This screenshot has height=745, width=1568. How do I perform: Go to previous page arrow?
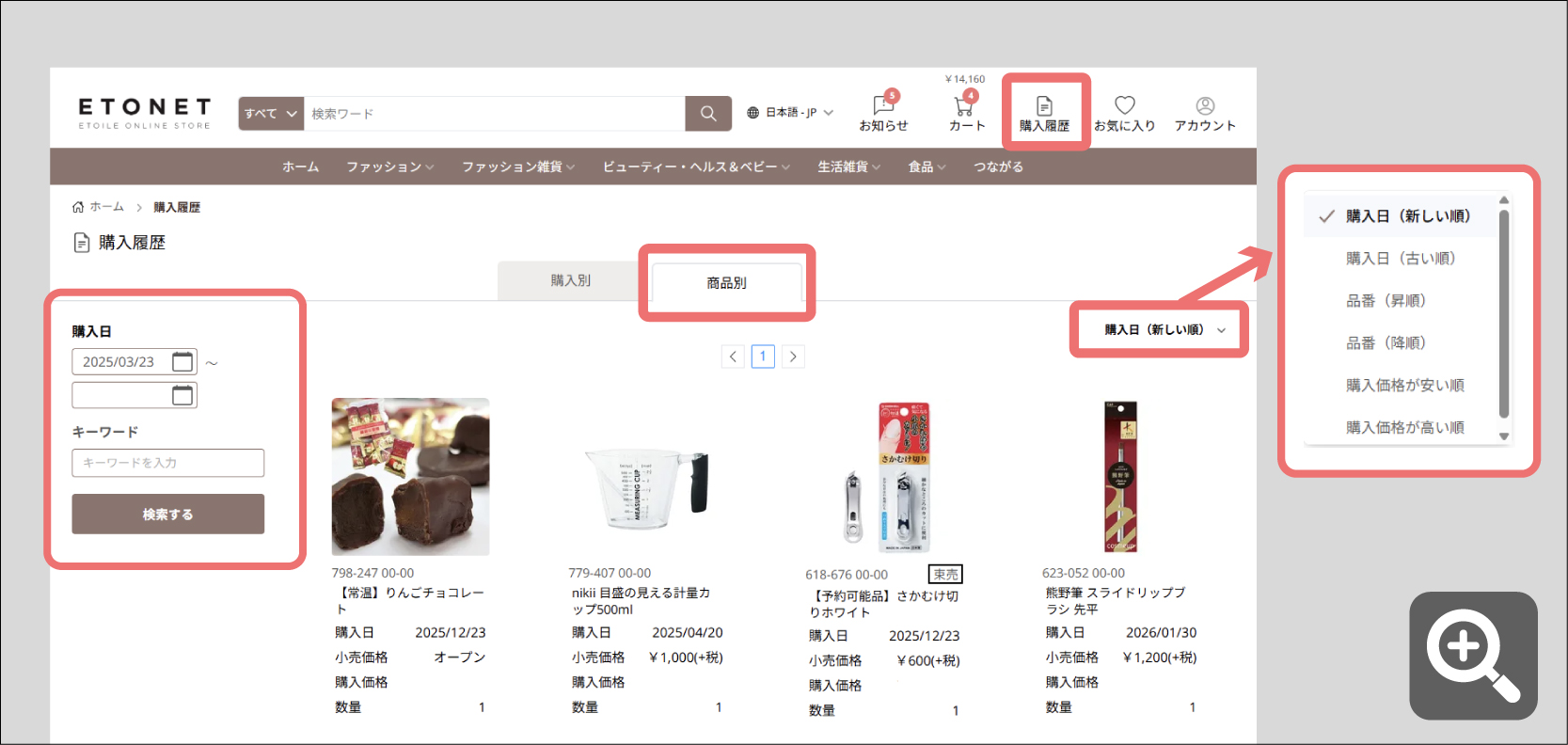733,357
